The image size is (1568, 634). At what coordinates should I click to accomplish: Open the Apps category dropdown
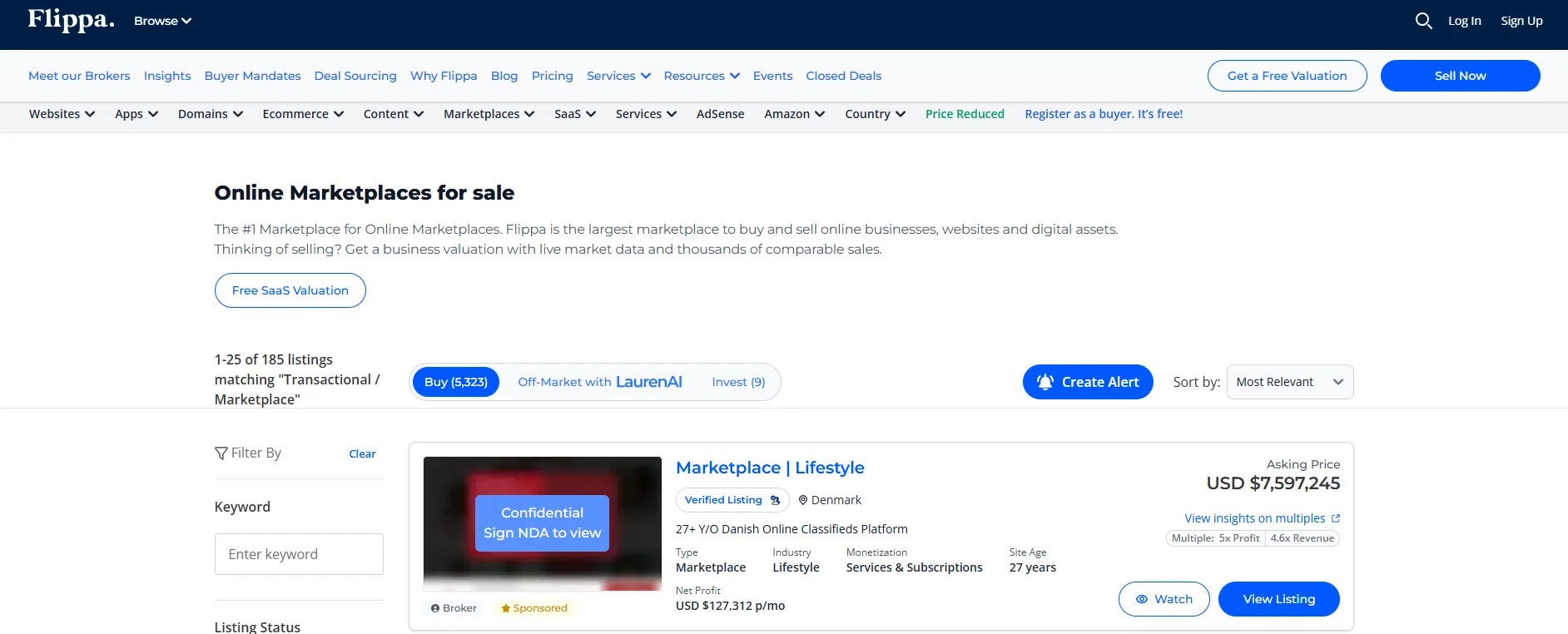pyautogui.click(x=136, y=114)
